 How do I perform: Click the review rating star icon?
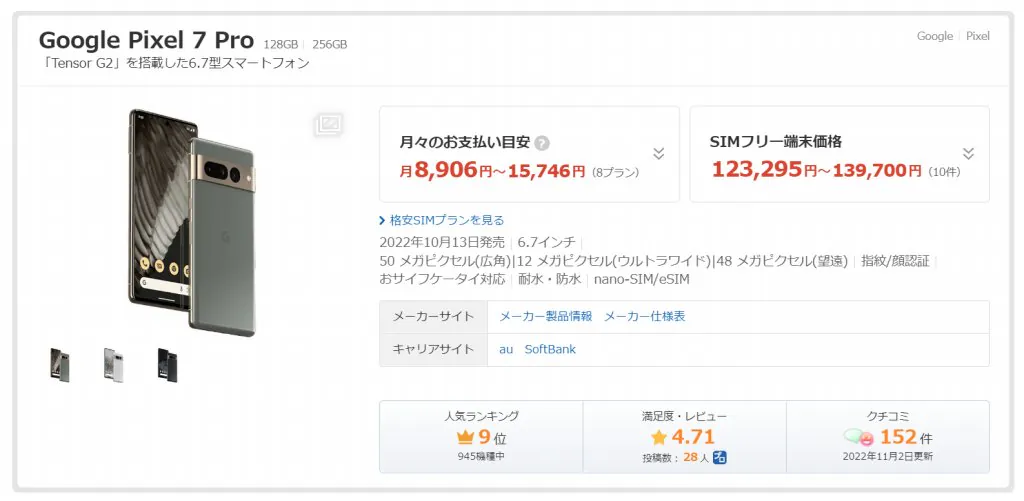point(659,437)
